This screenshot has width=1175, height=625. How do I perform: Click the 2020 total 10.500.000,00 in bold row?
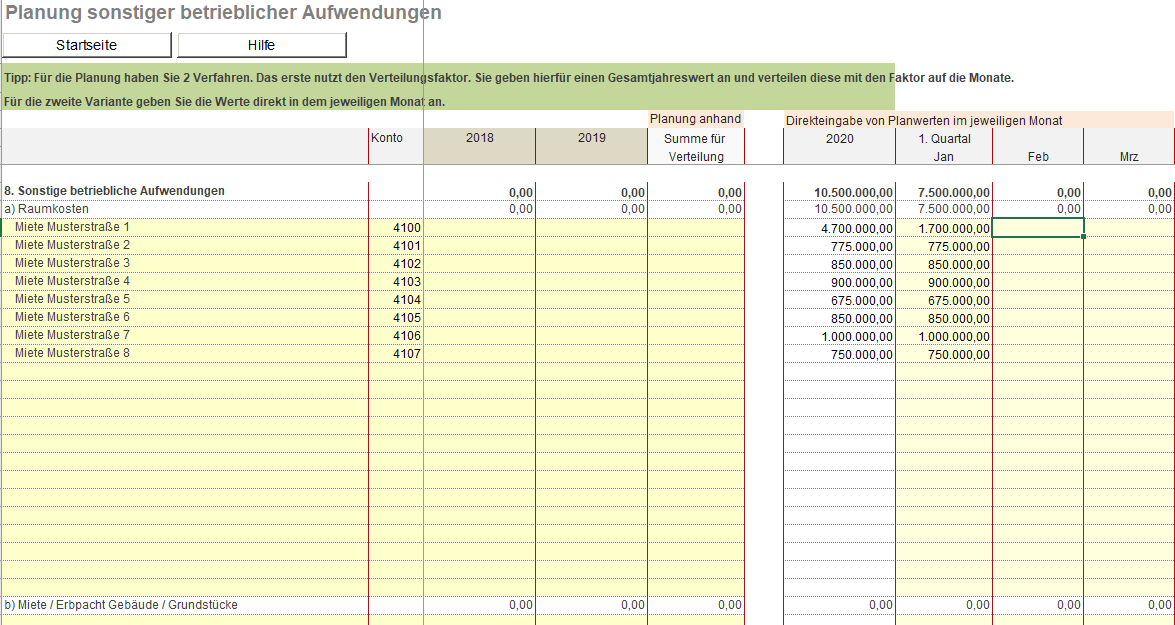(854, 193)
